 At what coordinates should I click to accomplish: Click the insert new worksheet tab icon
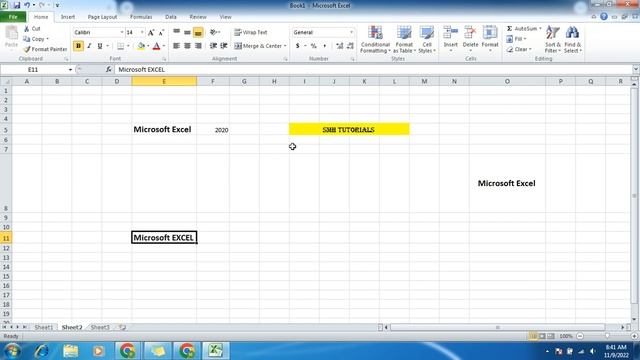pos(122,327)
